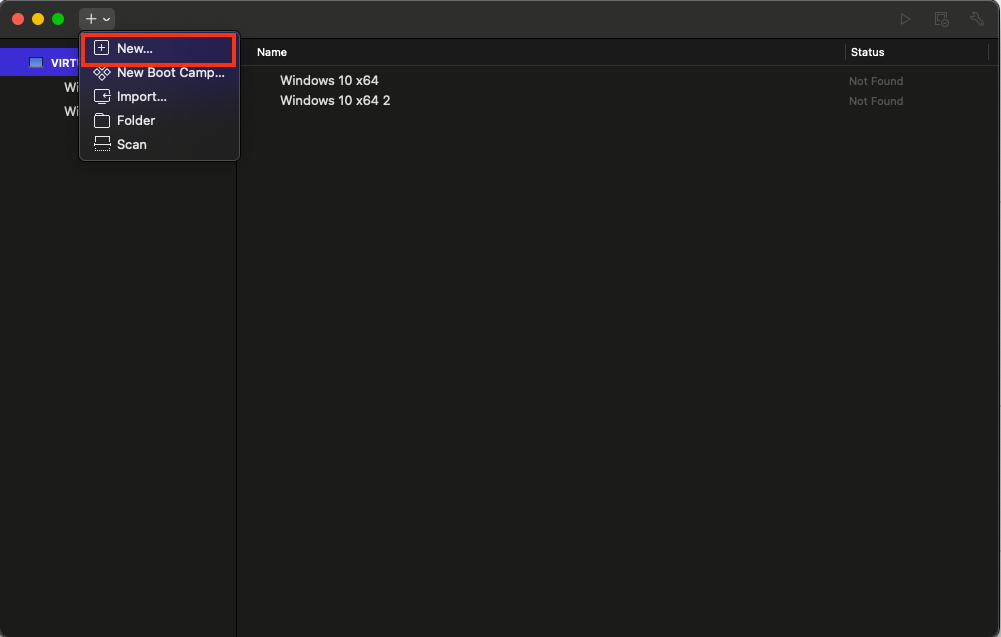
Task: Pick Import... in the dropdown menu
Action: (141, 97)
